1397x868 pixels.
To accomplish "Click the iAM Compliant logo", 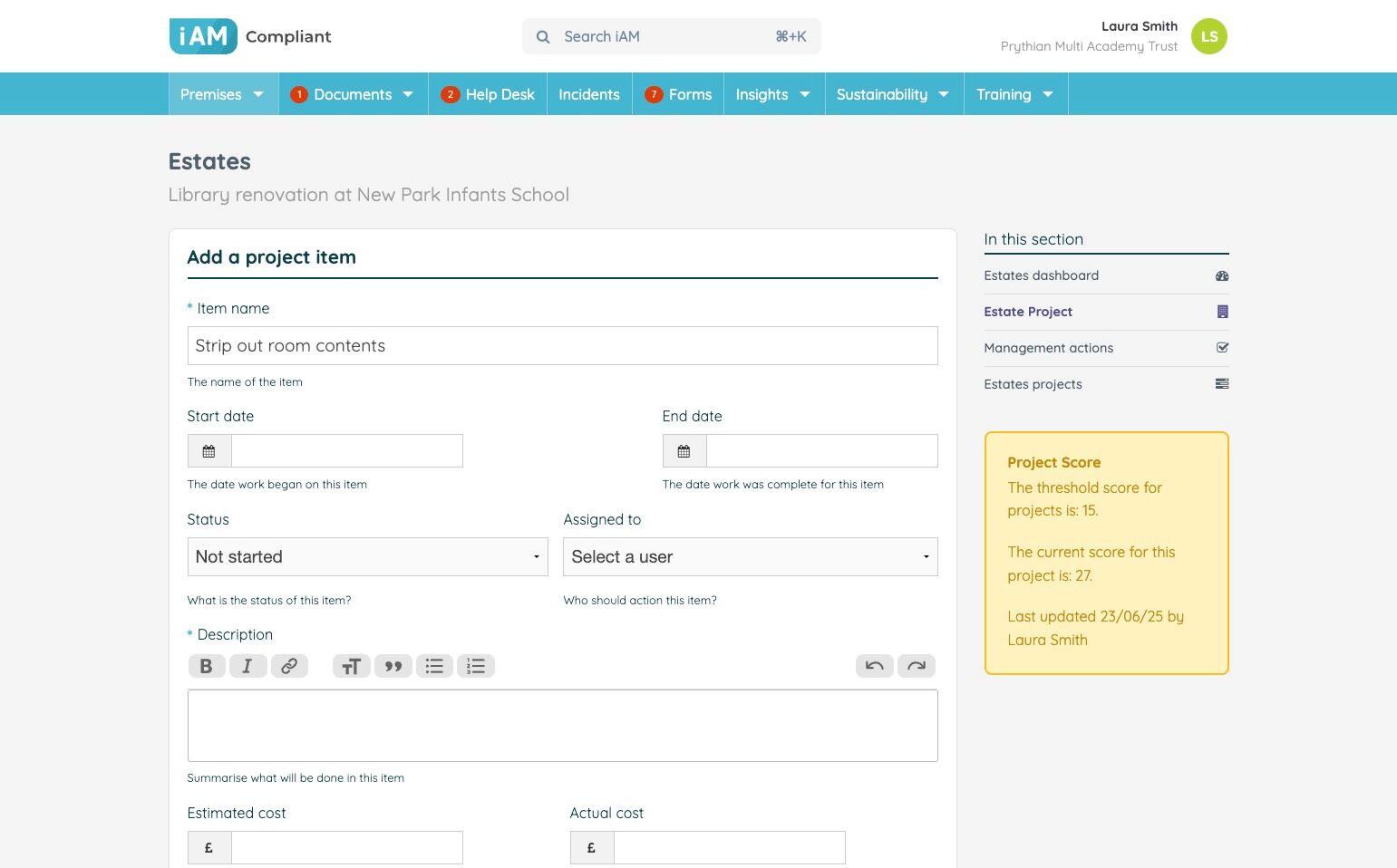I will 250,36.
